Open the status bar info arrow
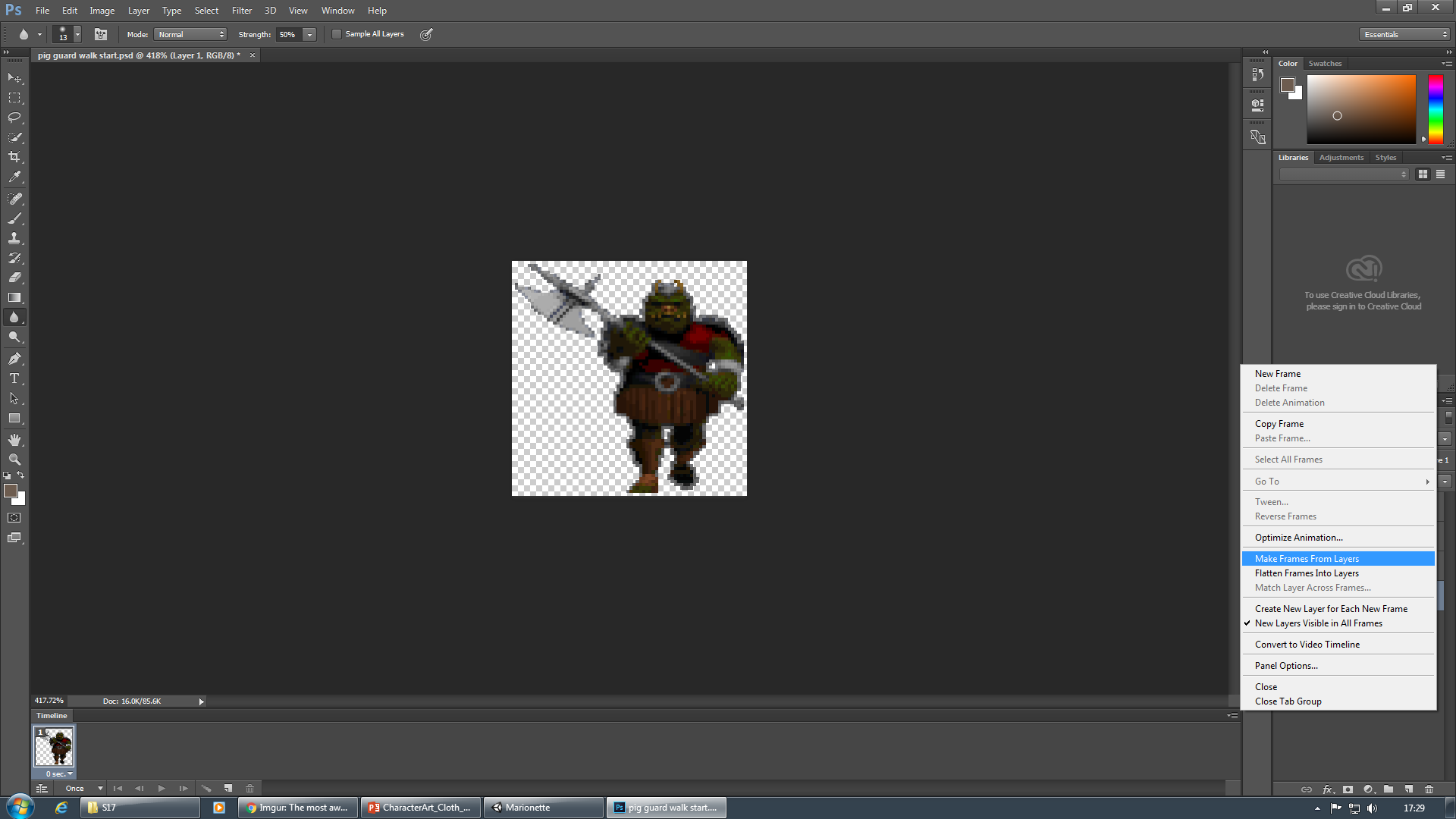 [x=201, y=701]
